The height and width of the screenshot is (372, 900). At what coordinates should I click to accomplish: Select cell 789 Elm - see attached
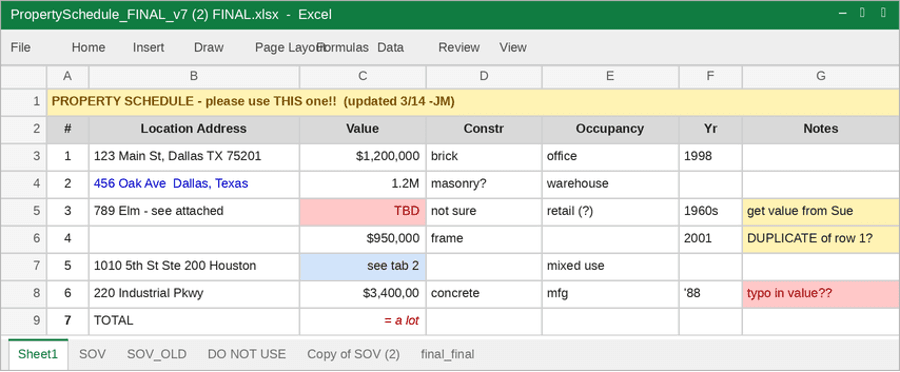pyautogui.click(x=194, y=211)
